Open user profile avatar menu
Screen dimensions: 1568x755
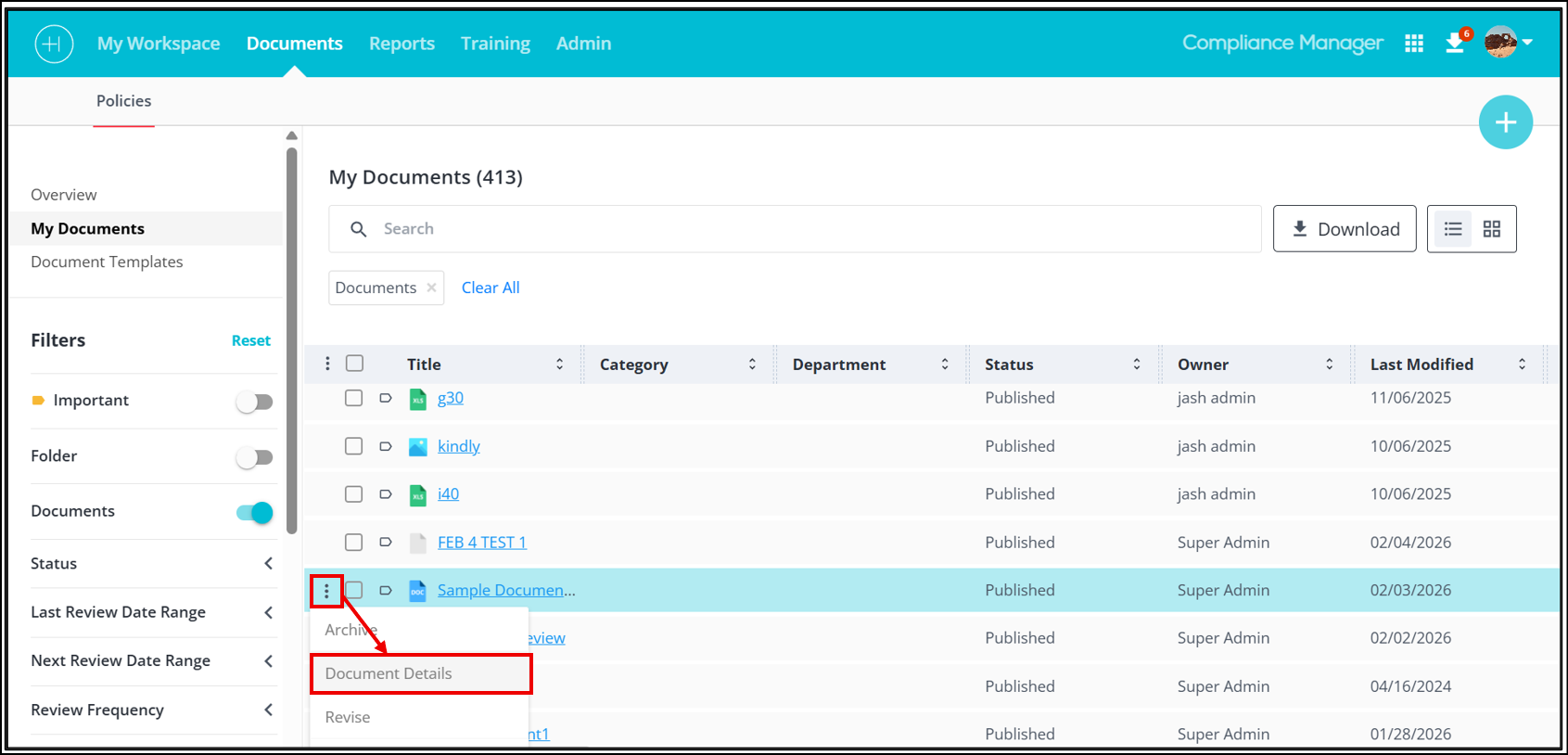1507,42
